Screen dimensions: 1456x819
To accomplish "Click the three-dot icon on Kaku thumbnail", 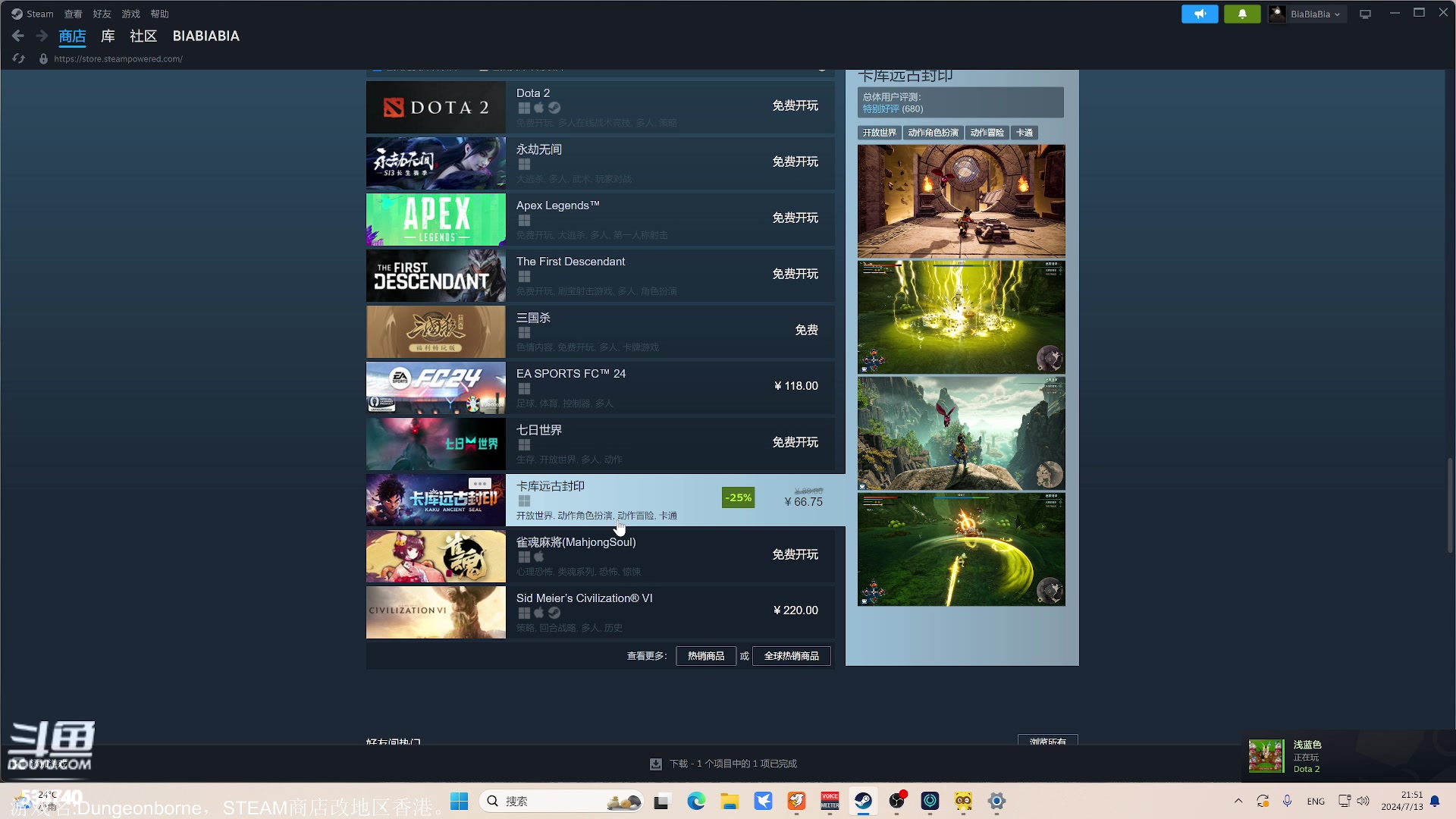I will tap(479, 484).
